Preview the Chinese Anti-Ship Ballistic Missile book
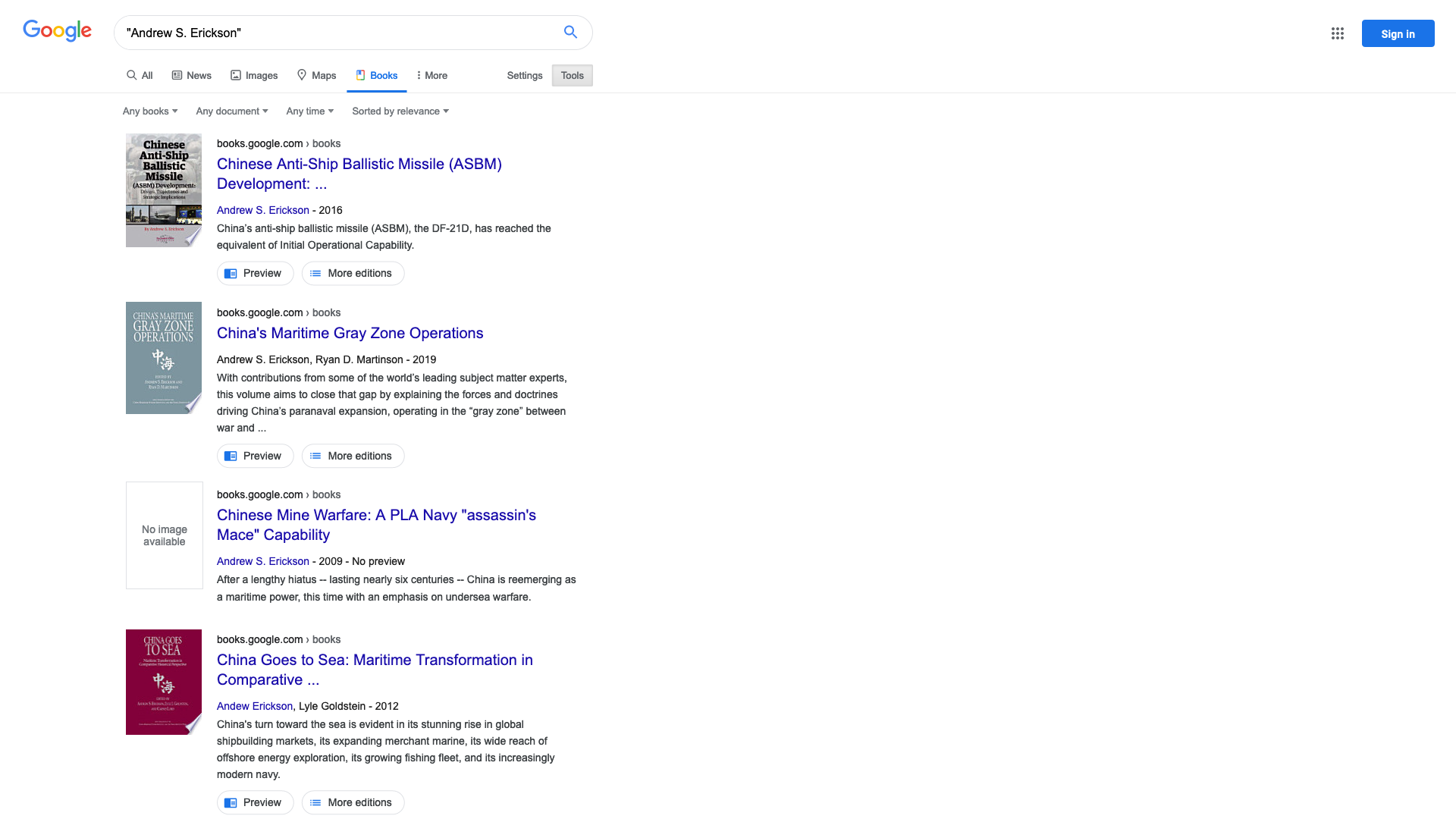 click(255, 273)
